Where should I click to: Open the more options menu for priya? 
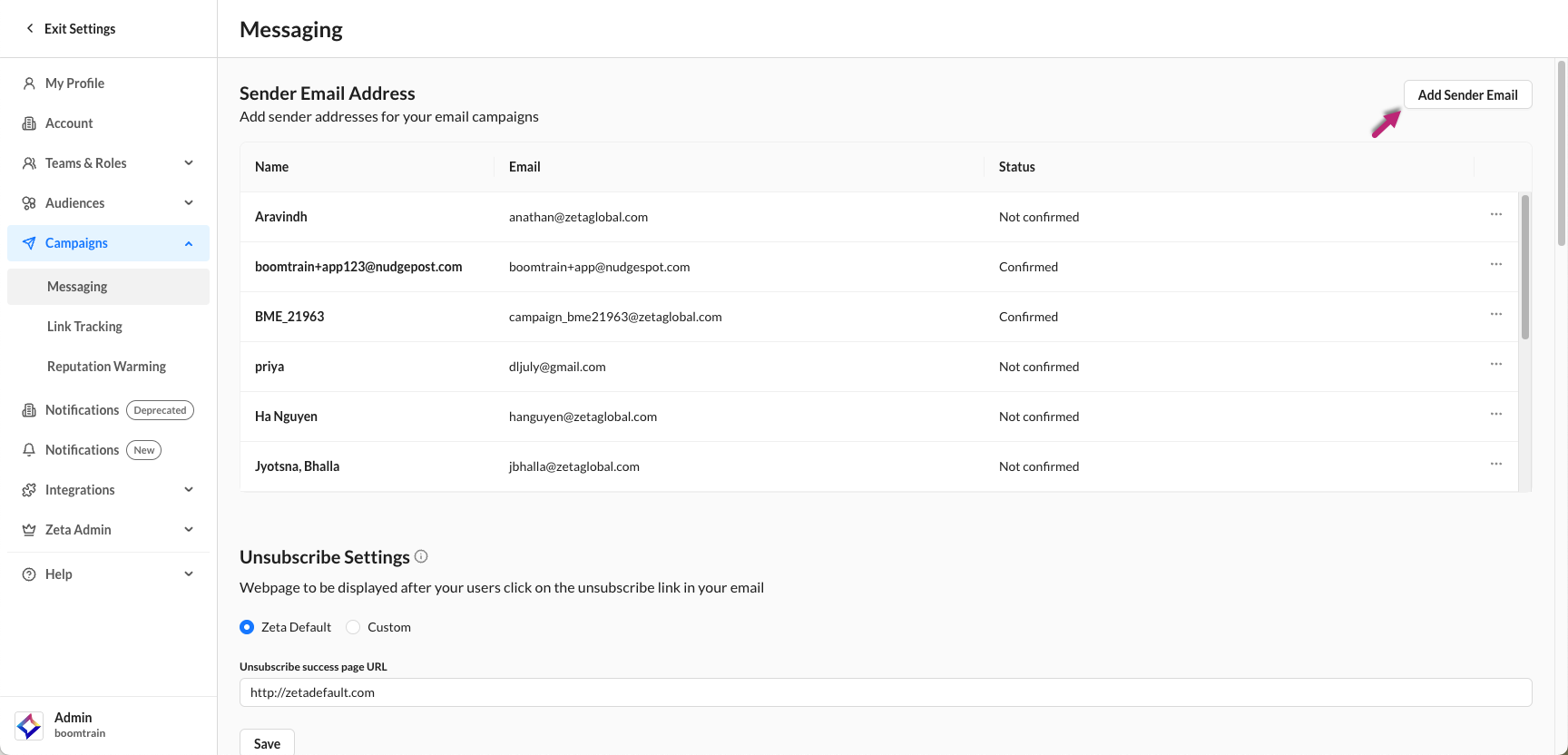pyautogui.click(x=1496, y=365)
